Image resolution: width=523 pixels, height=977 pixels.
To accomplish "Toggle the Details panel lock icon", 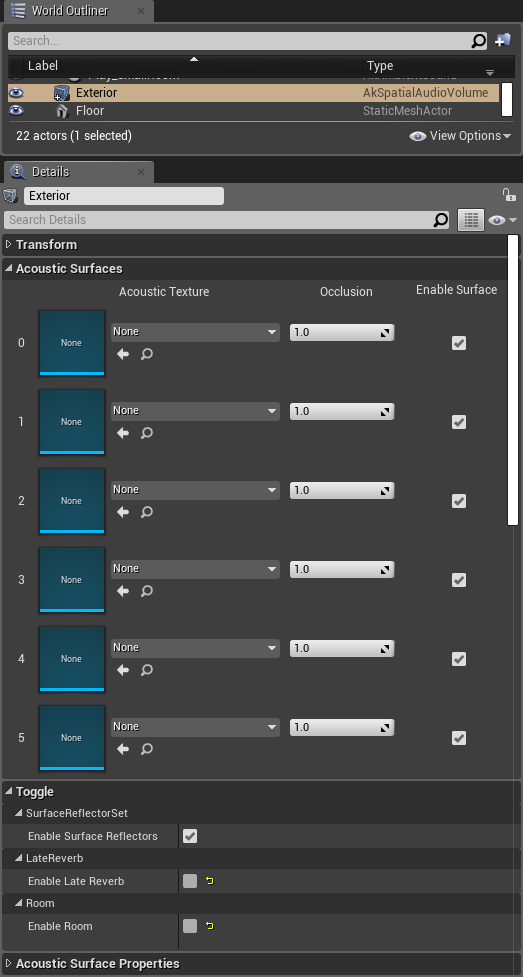I will coord(509,194).
